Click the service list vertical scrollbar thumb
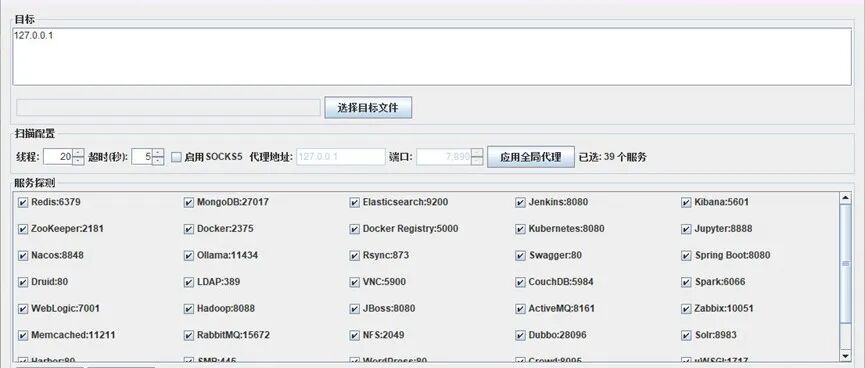The height and width of the screenshot is (368, 865). click(x=845, y=264)
